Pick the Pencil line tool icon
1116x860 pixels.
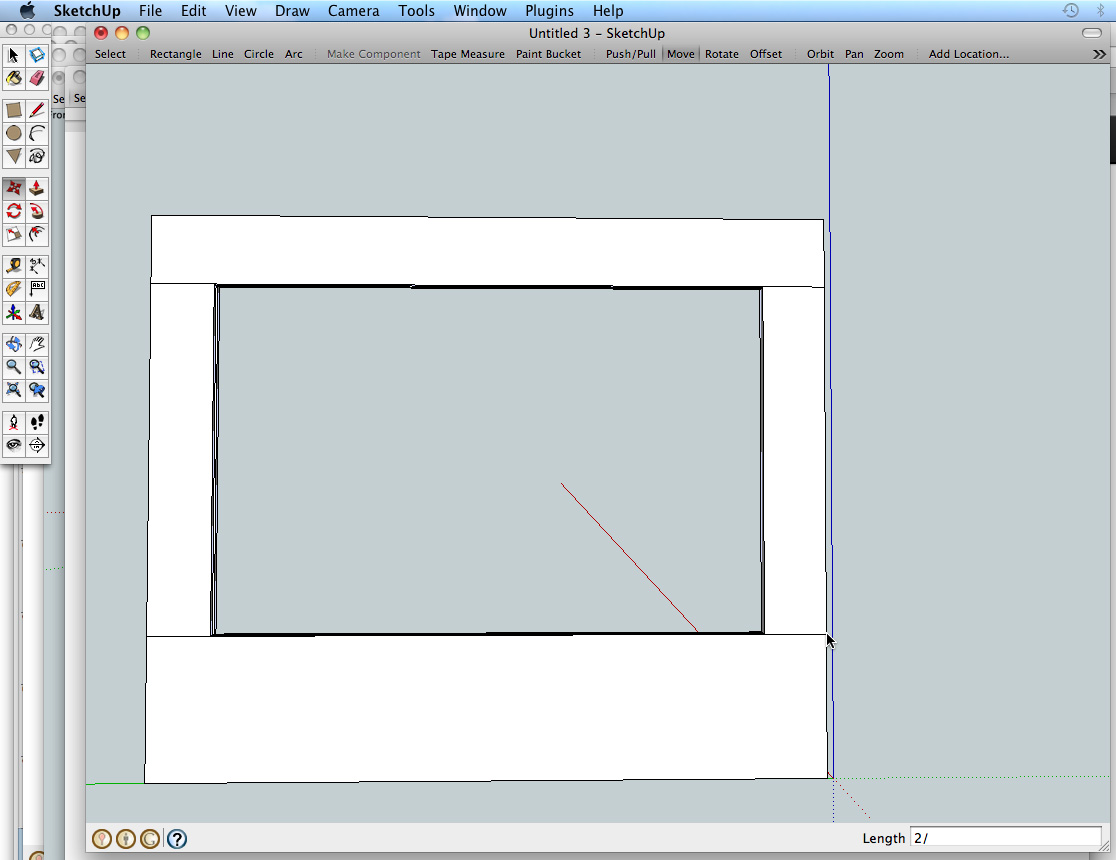click(37, 110)
